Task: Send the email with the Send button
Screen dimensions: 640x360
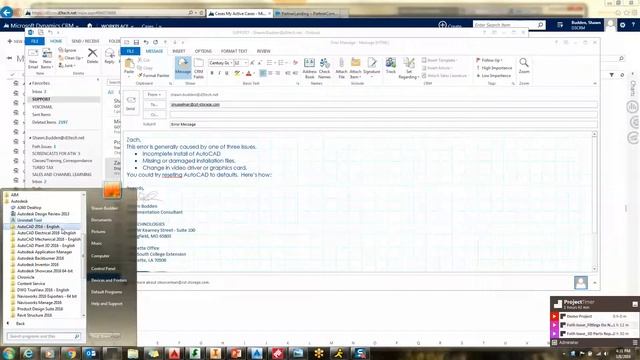Action: click(x=131, y=104)
